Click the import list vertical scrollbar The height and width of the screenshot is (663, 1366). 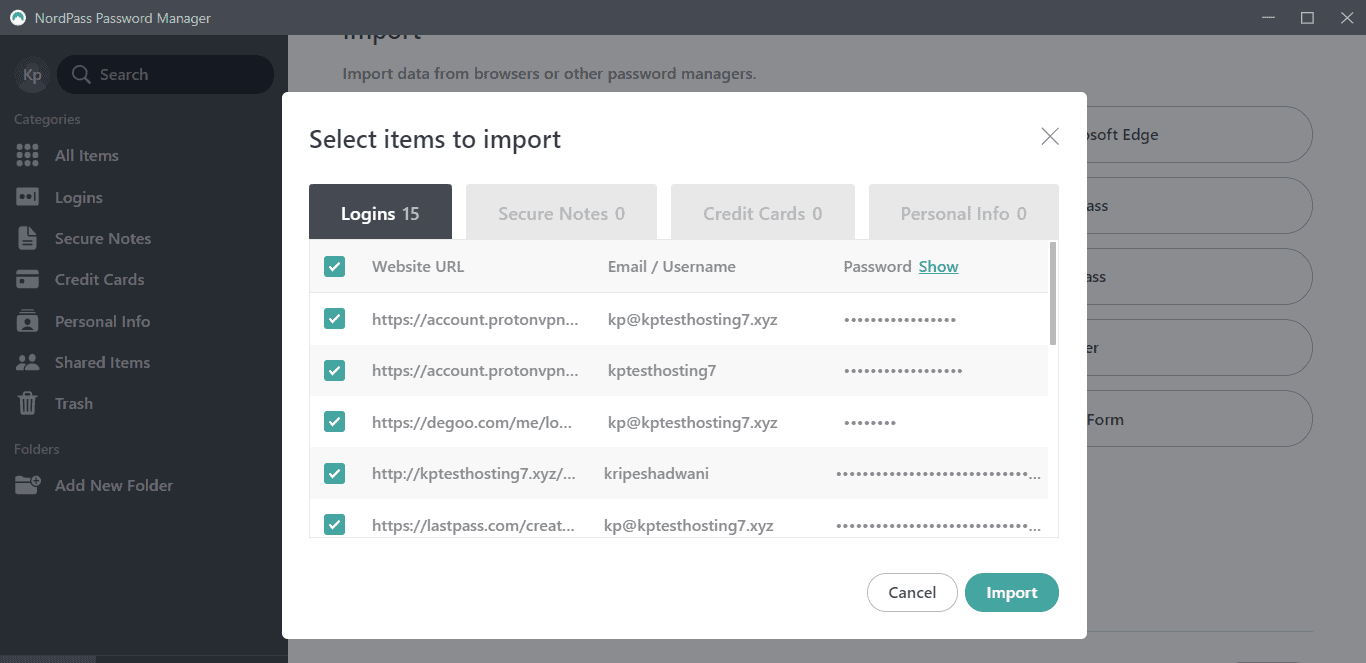click(x=1052, y=294)
